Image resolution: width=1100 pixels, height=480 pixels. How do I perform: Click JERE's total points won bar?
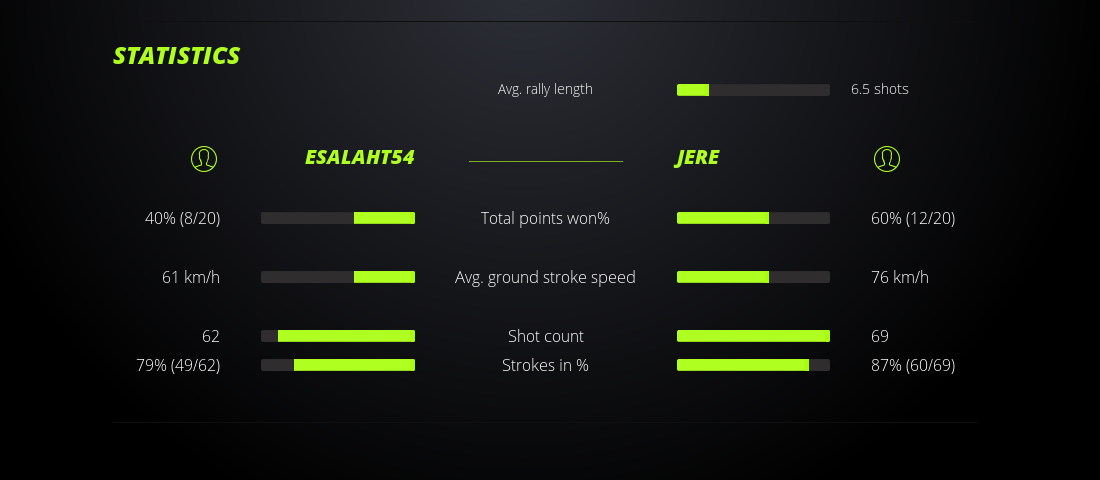[x=753, y=218]
